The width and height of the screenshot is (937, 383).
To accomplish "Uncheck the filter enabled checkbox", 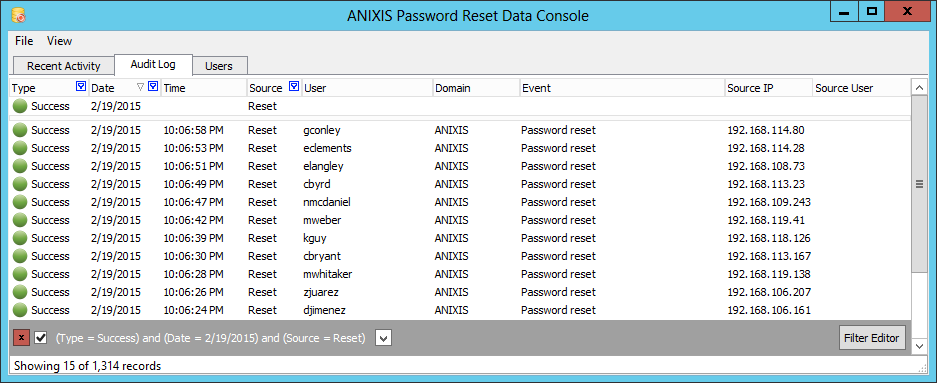I will point(41,338).
